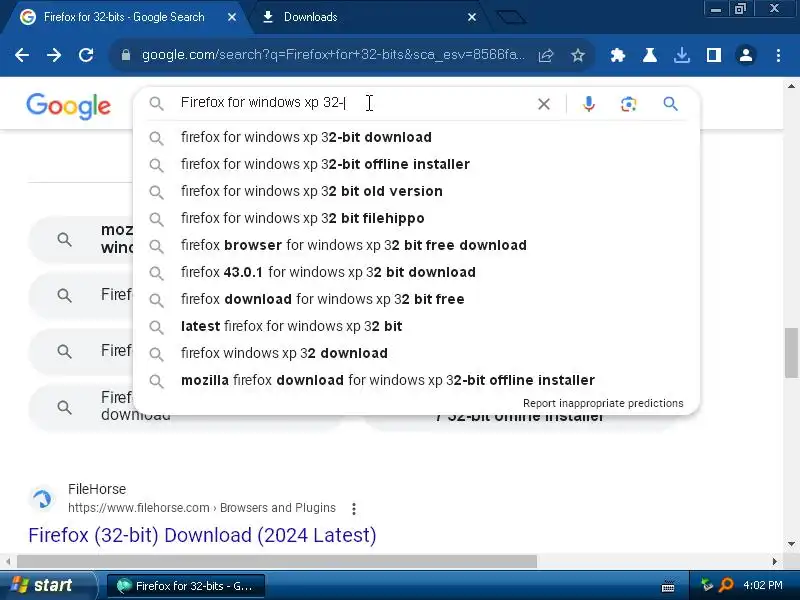Select suggestion '32-bit offline installer'
This screenshot has width=800, height=600.
click(x=417, y=164)
